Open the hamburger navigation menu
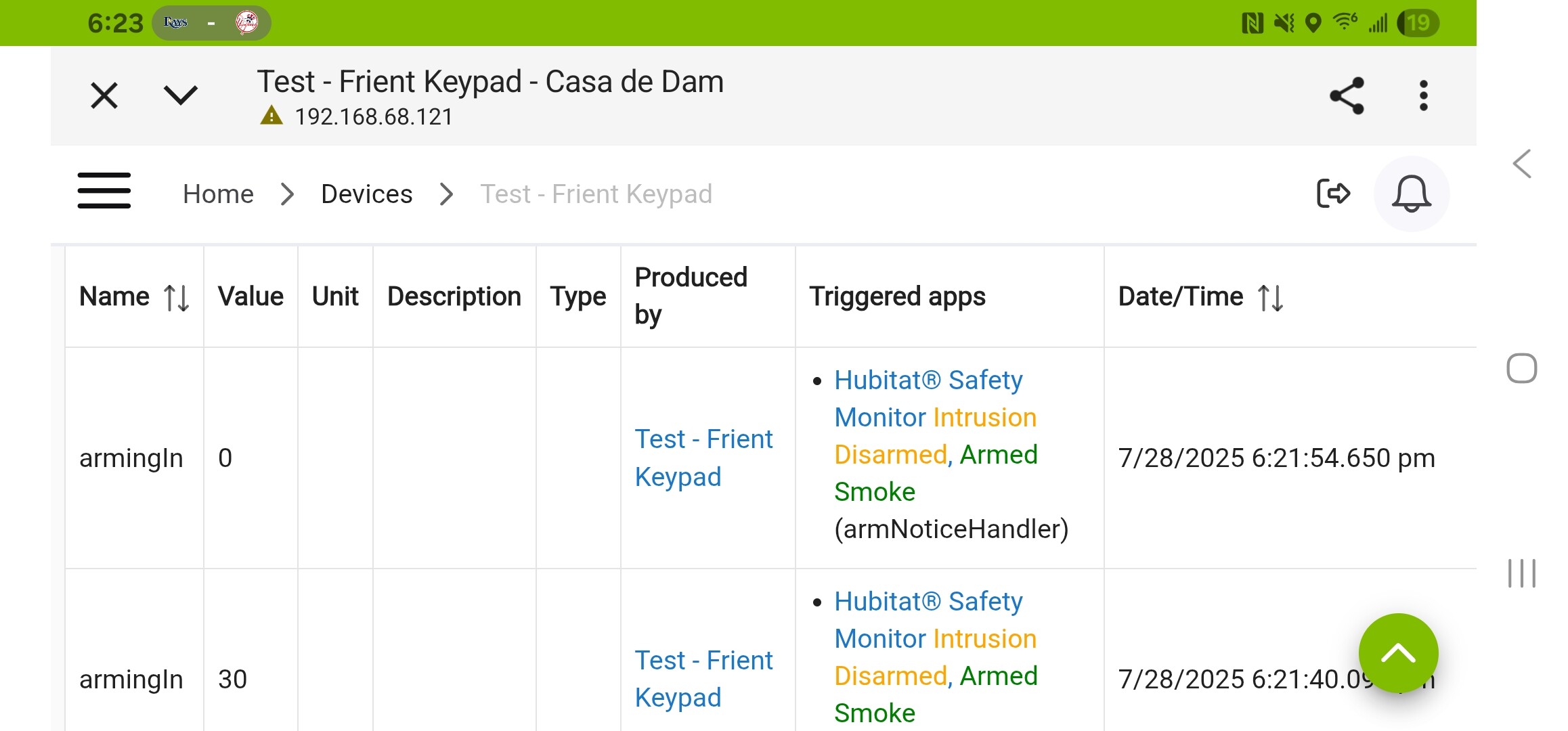This screenshot has height=731, width=1568. (104, 191)
